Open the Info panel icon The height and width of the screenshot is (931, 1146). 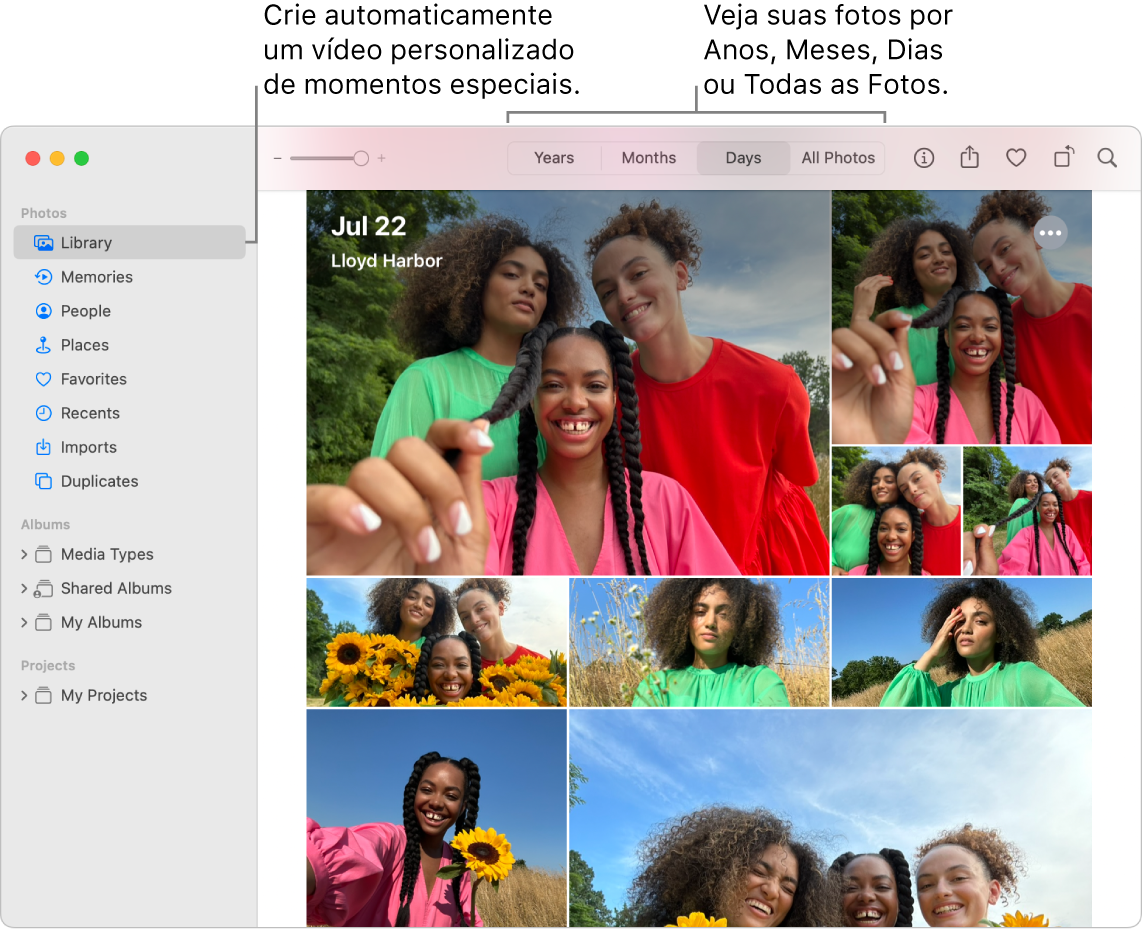[x=923, y=157]
